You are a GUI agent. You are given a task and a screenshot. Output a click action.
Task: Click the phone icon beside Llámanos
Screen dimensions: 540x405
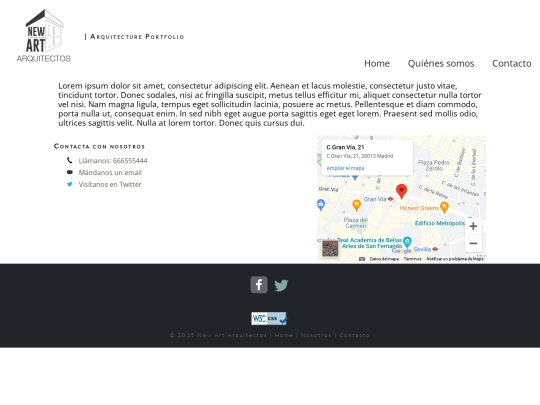click(x=70, y=160)
